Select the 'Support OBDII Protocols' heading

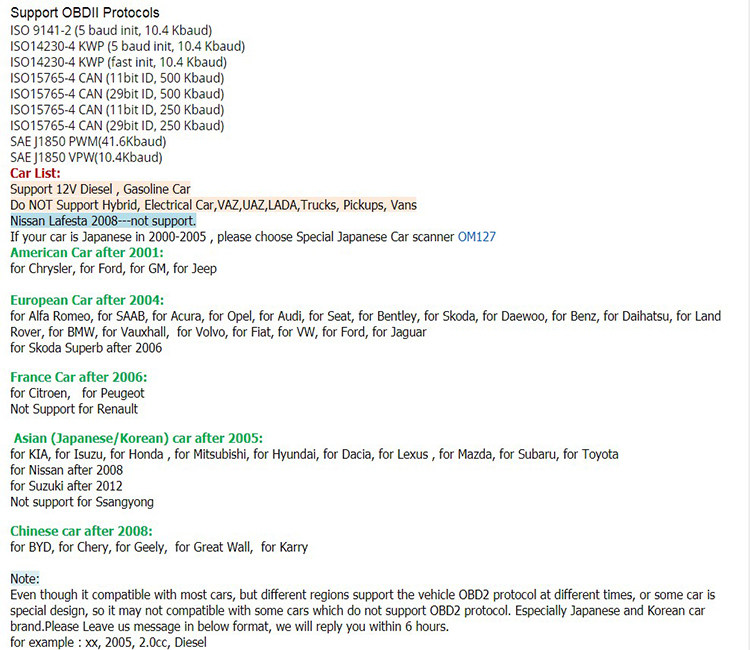85,13
